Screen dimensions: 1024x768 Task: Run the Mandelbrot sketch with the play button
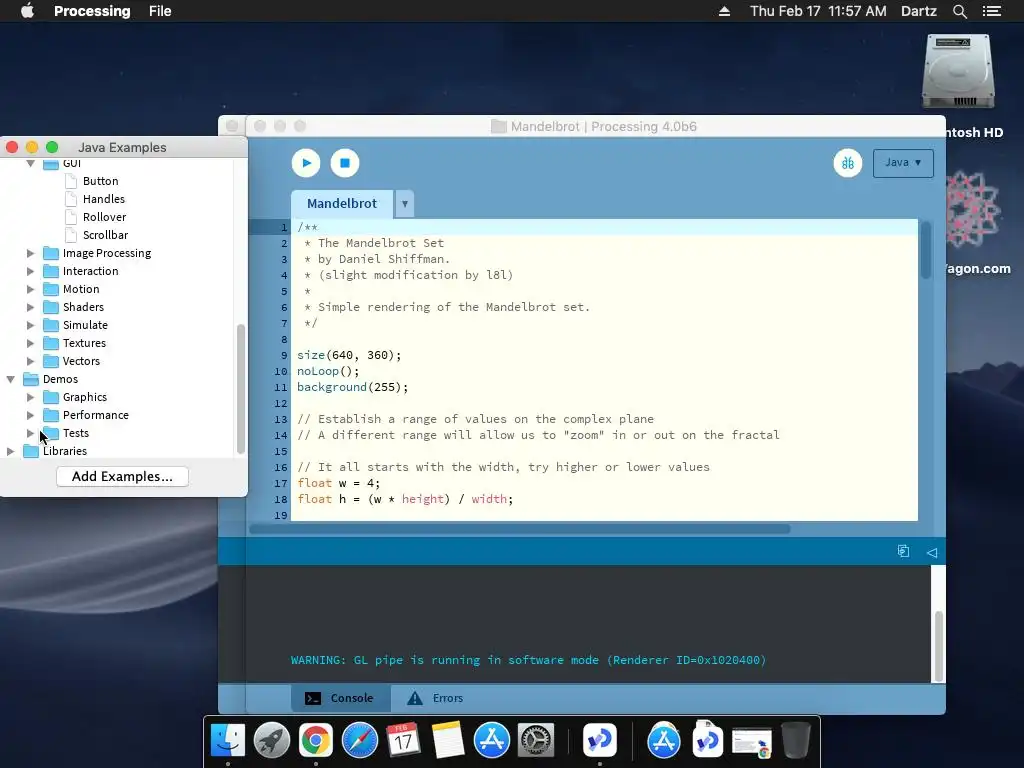[x=306, y=163]
